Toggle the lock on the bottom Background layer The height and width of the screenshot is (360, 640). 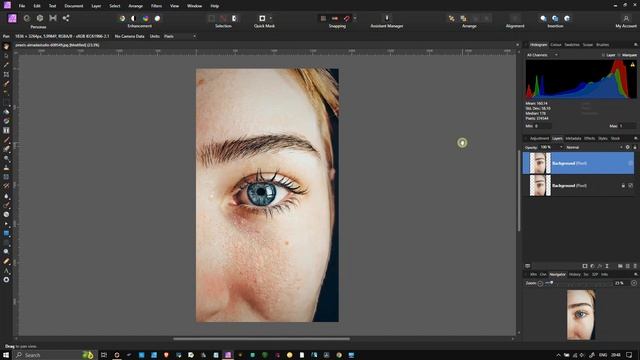[623, 185]
